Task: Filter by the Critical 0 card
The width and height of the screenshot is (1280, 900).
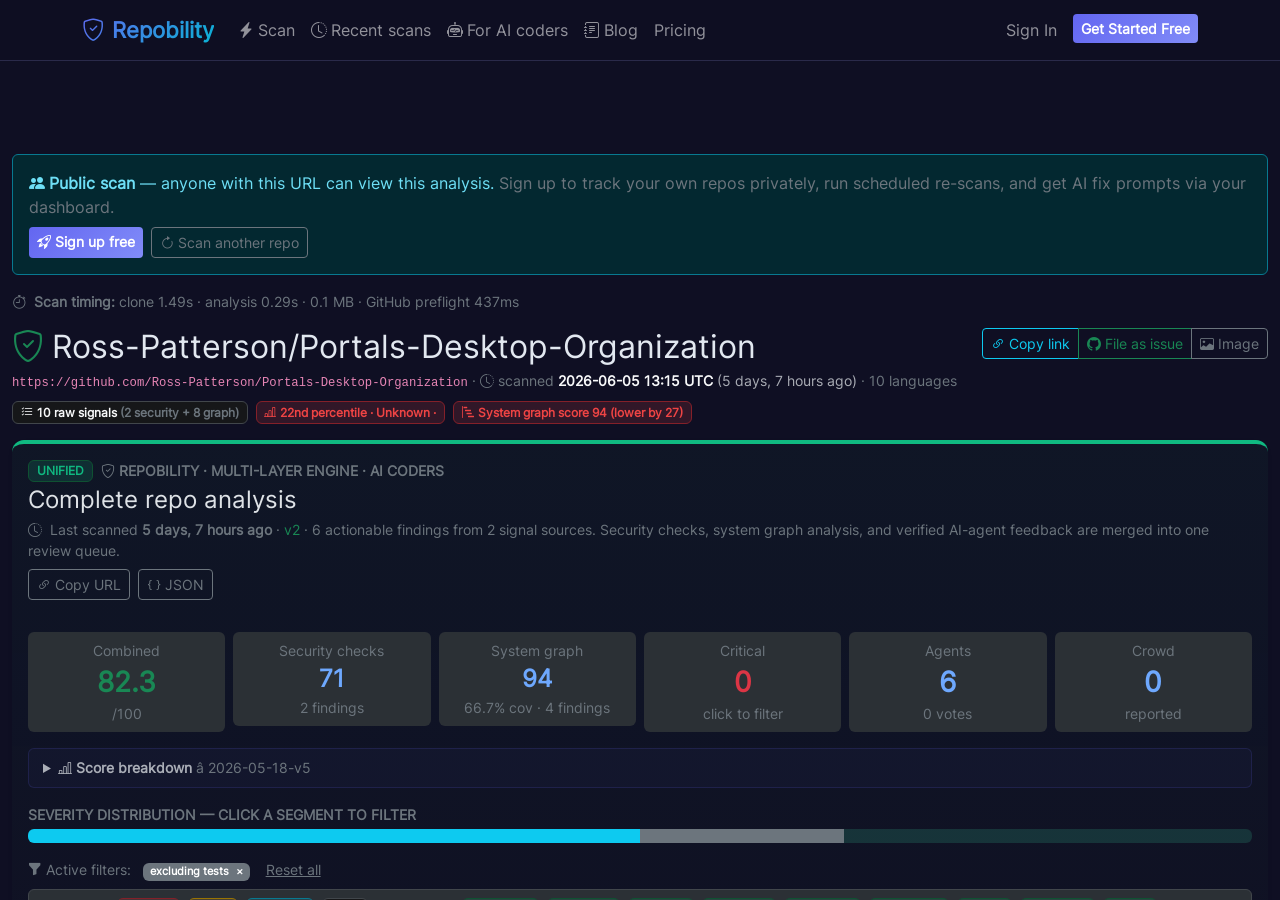Action: 742,682
